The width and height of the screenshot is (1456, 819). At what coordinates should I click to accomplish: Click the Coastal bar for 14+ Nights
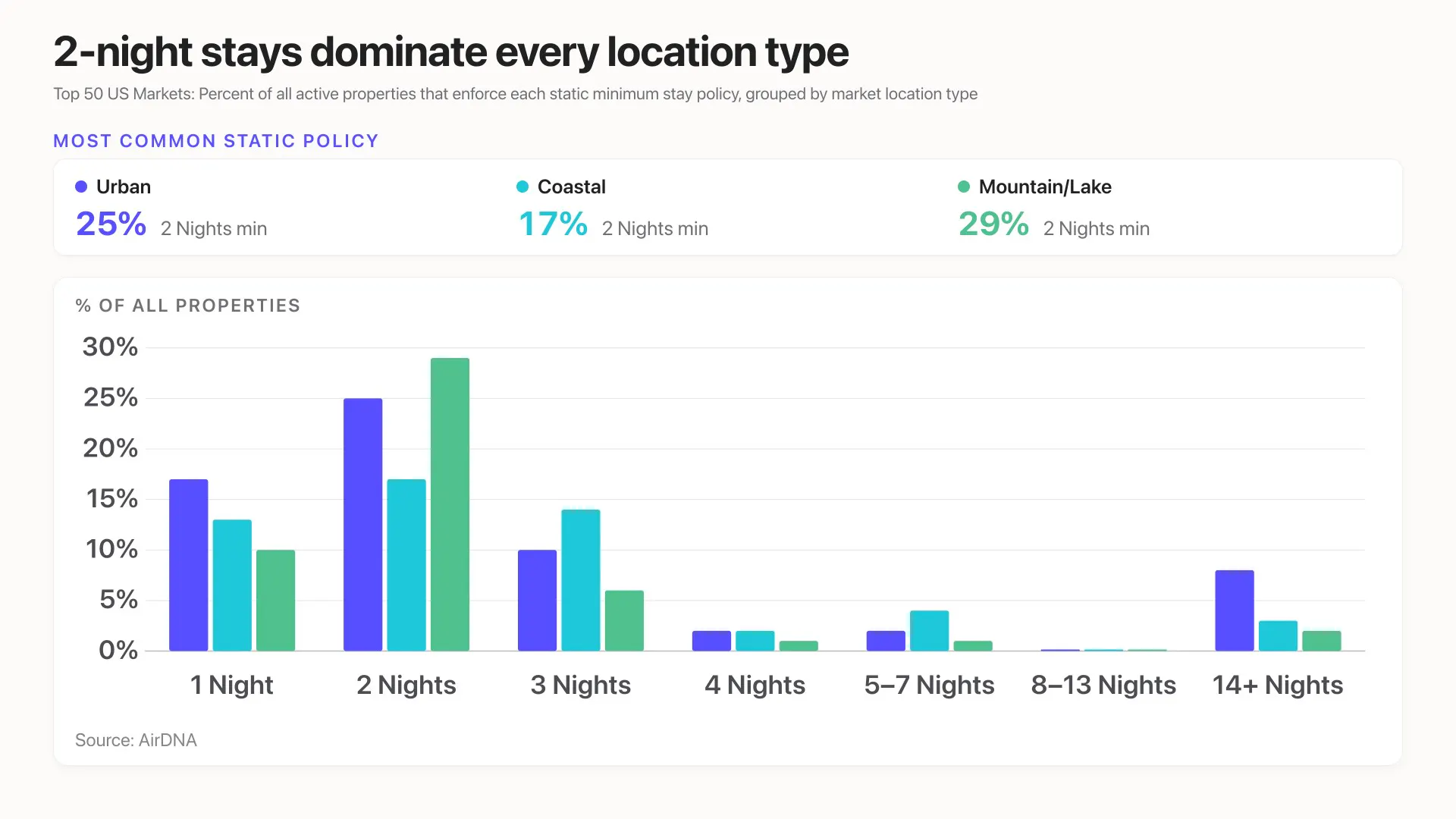click(x=1279, y=635)
